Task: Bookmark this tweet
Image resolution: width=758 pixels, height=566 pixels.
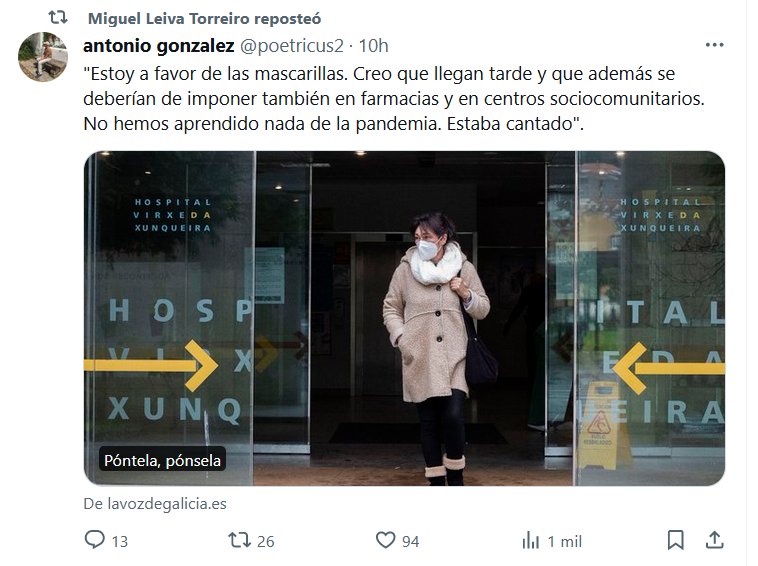Action: click(675, 540)
